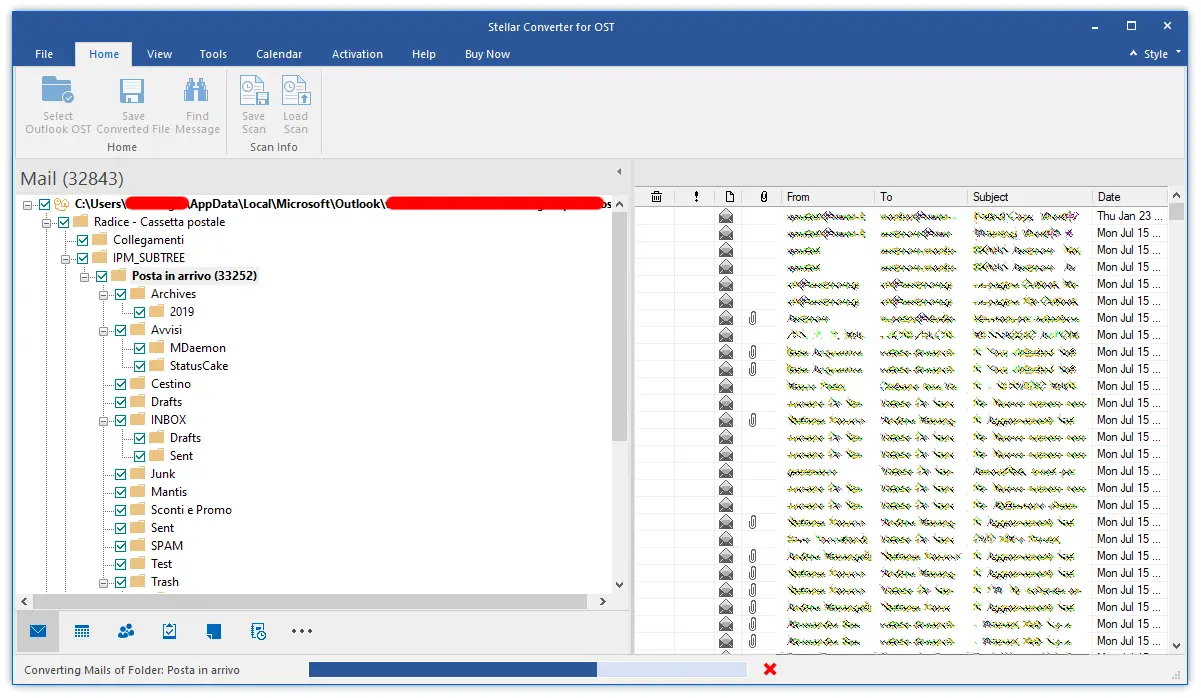The height and width of the screenshot is (698, 1201).
Task: Switch to the View ribbon tab
Action: tap(160, 54)
